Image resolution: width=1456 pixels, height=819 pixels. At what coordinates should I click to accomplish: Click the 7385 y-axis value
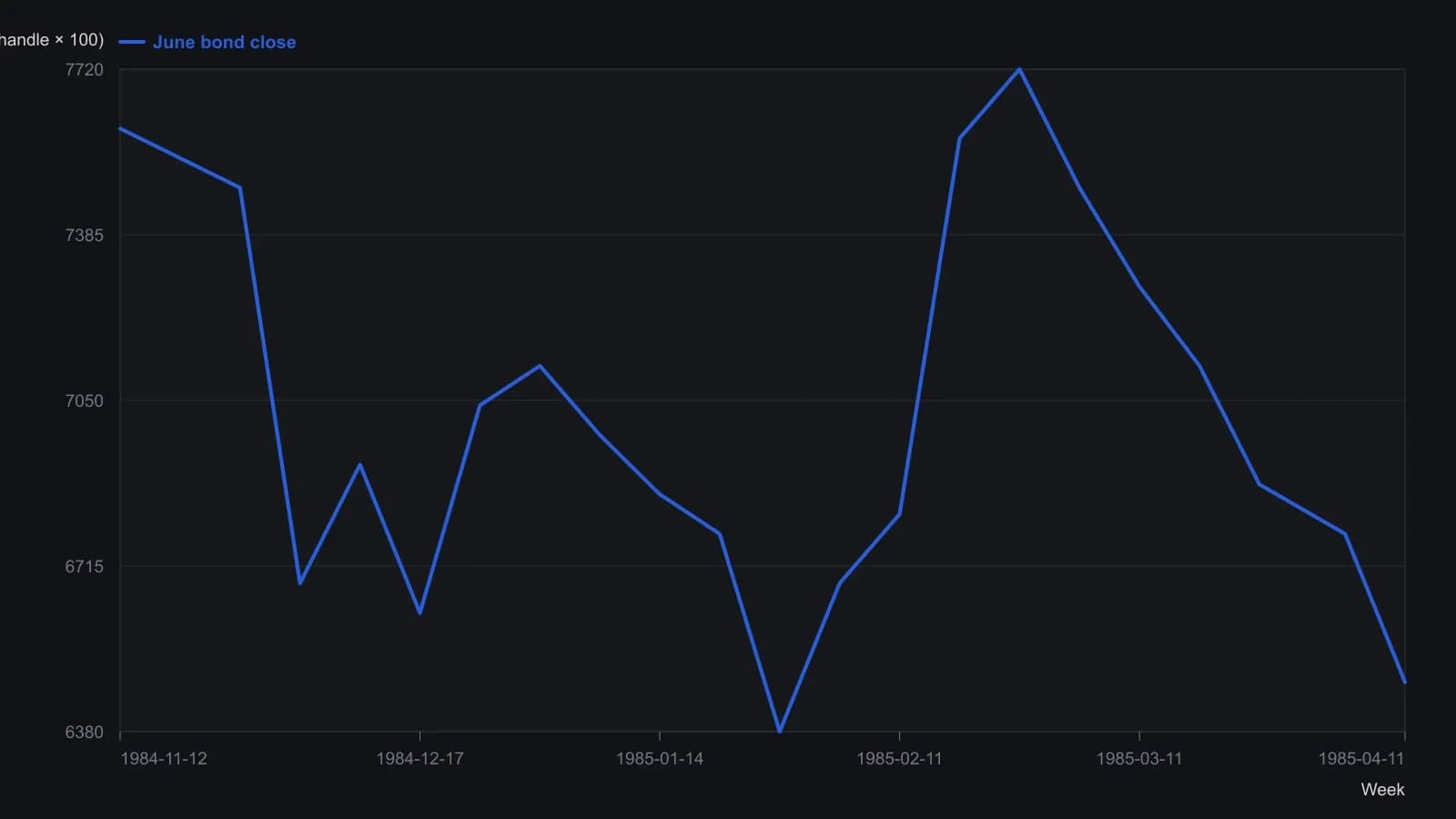(x=85, y=235)
